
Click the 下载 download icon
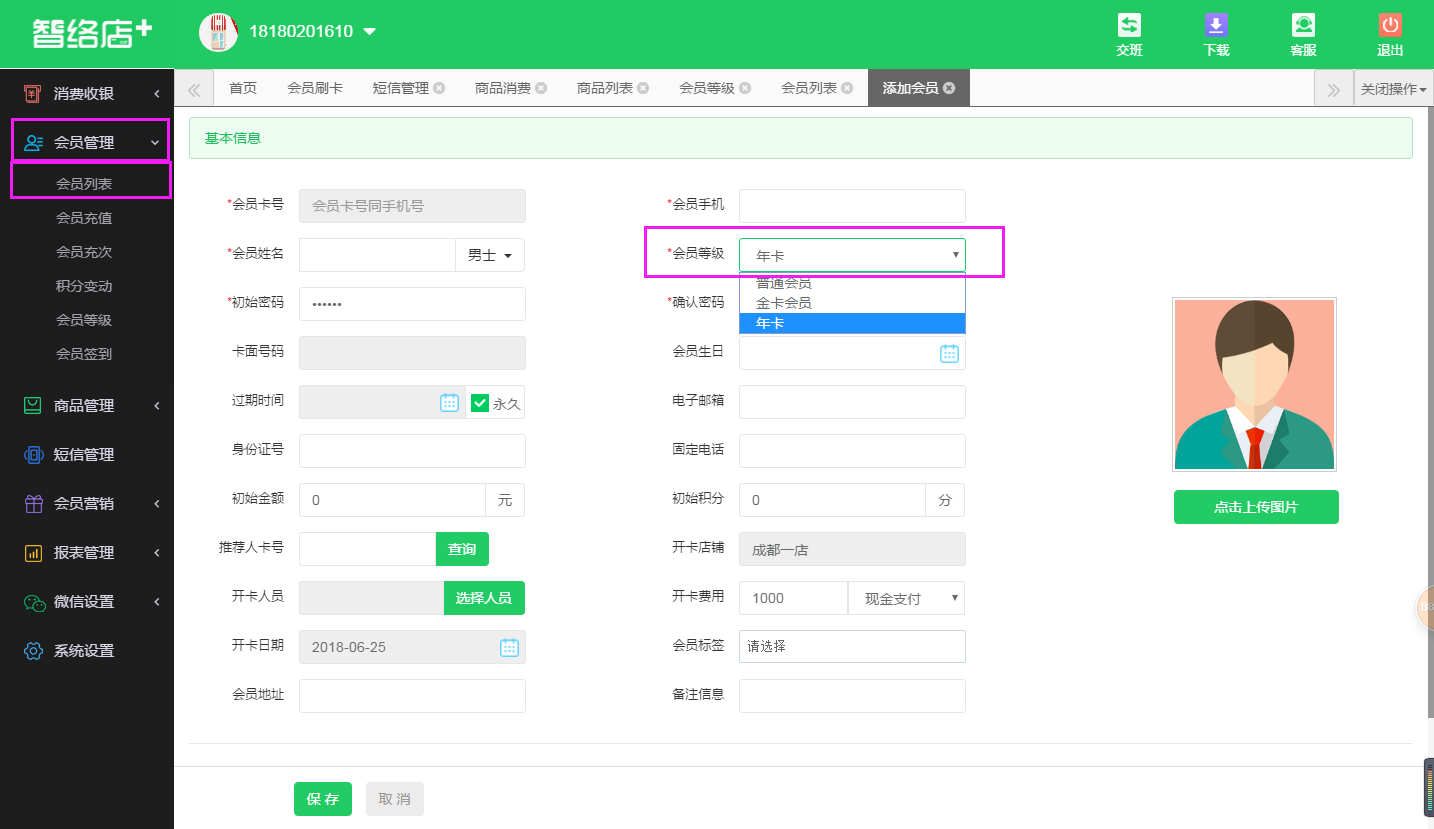[x=1216, y=26]
